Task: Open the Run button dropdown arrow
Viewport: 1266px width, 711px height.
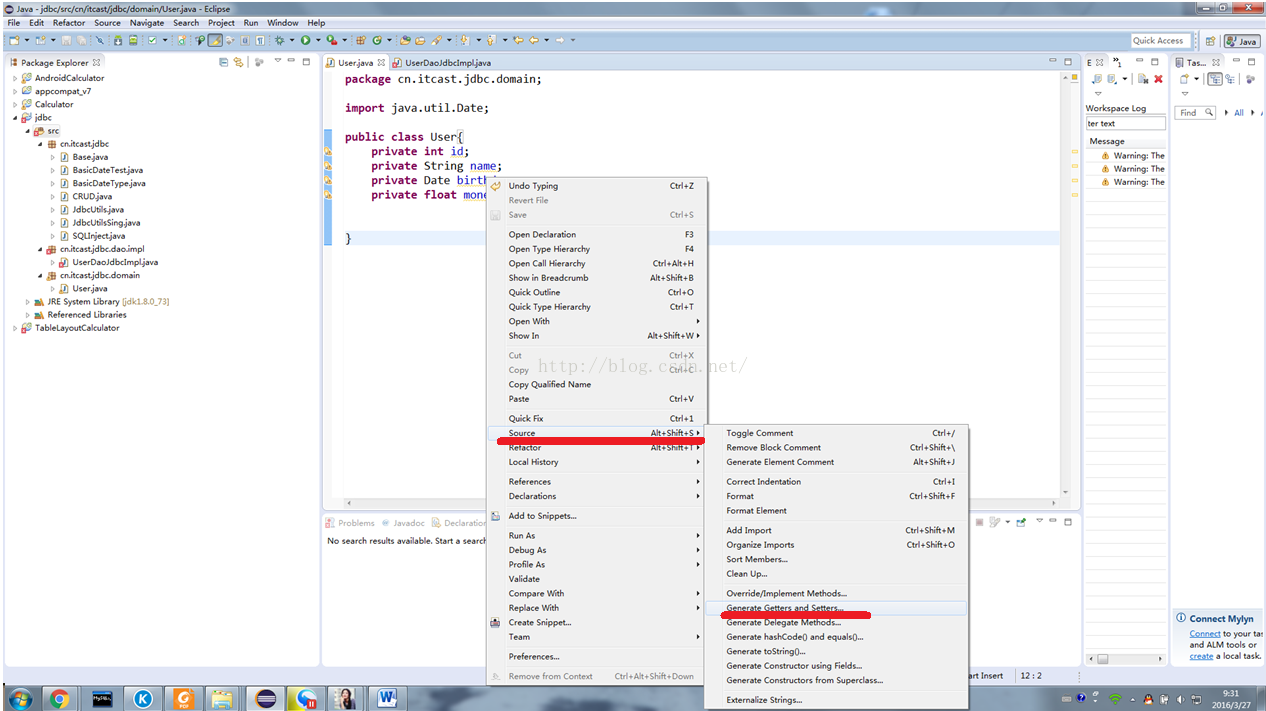Action: click(x=317, y=40)
